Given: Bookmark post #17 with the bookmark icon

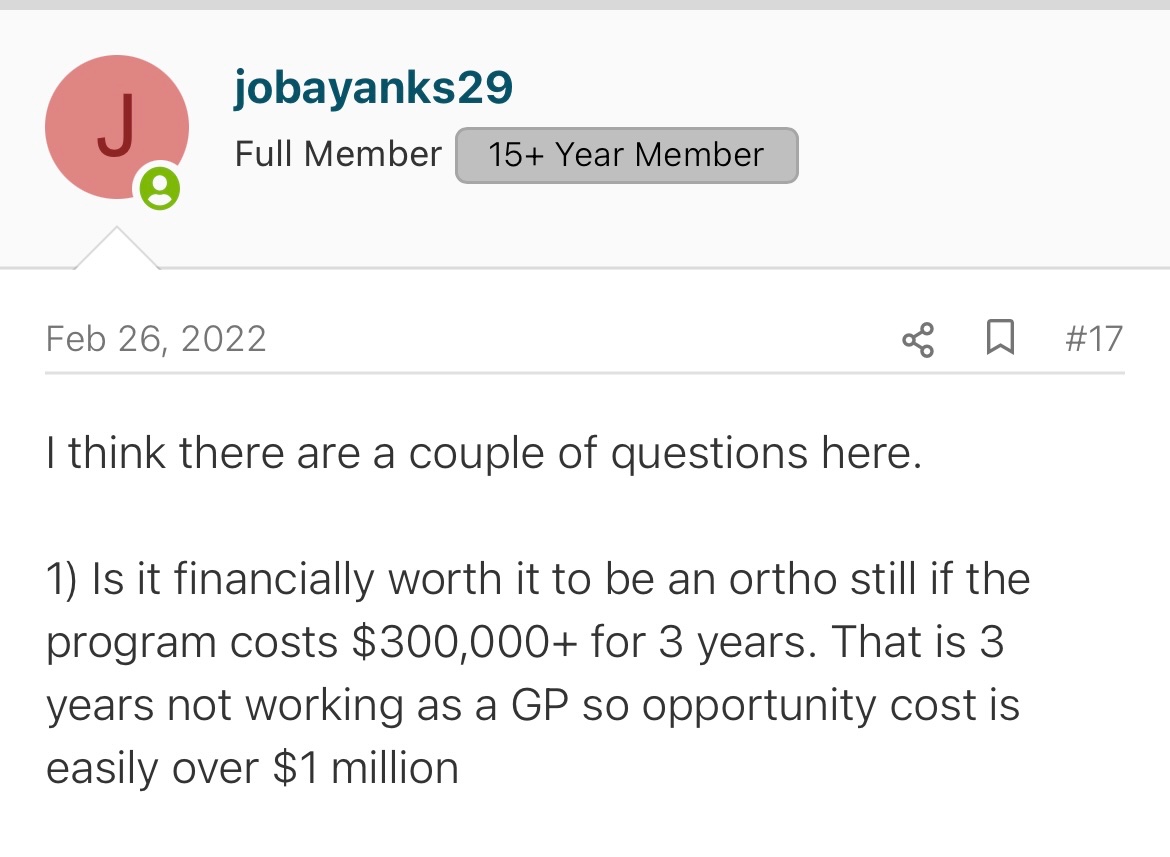Looking at the screenshot, I should (x=999, y=339).
